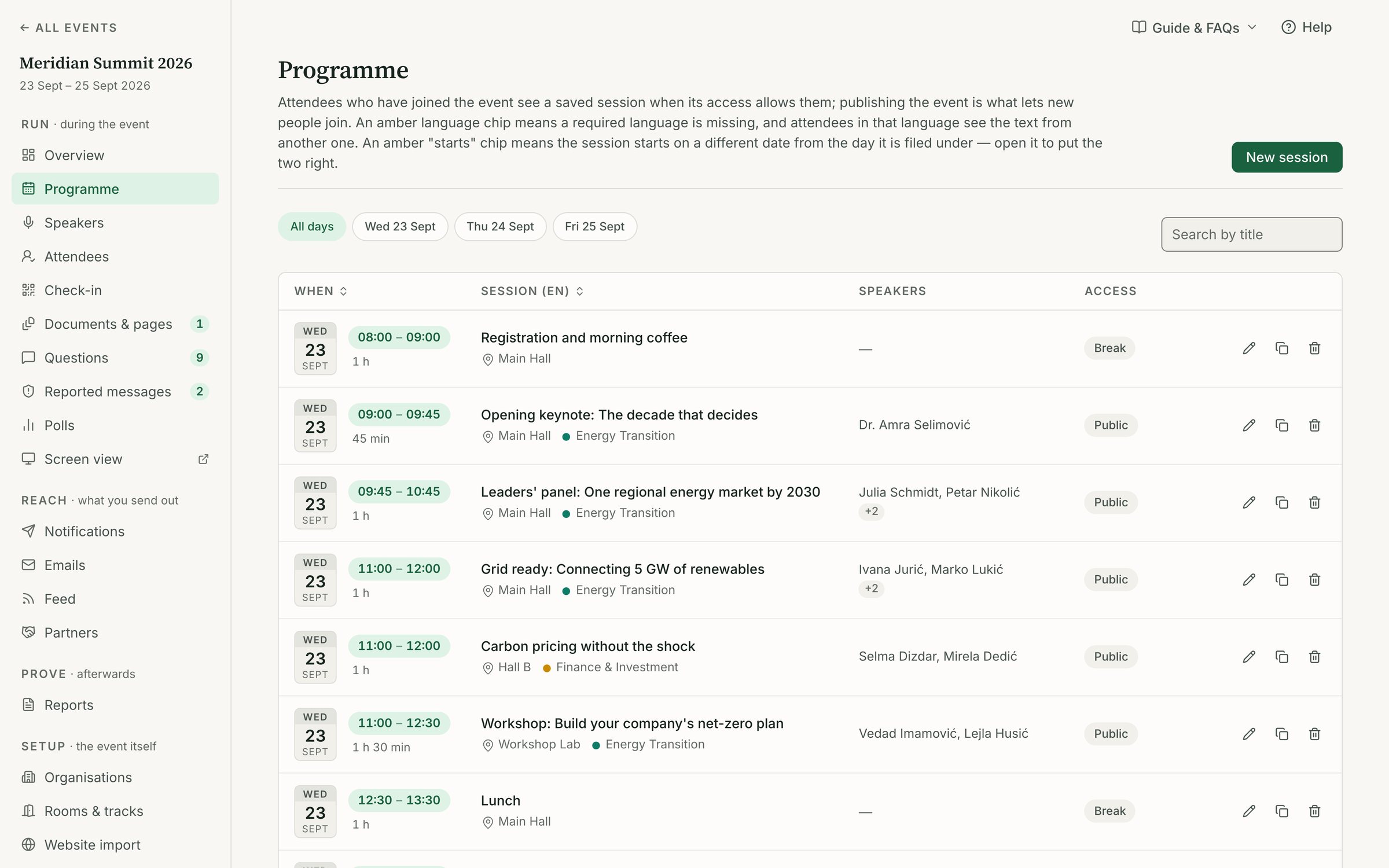Open Website import in sidebar

[x=115, y=845]
